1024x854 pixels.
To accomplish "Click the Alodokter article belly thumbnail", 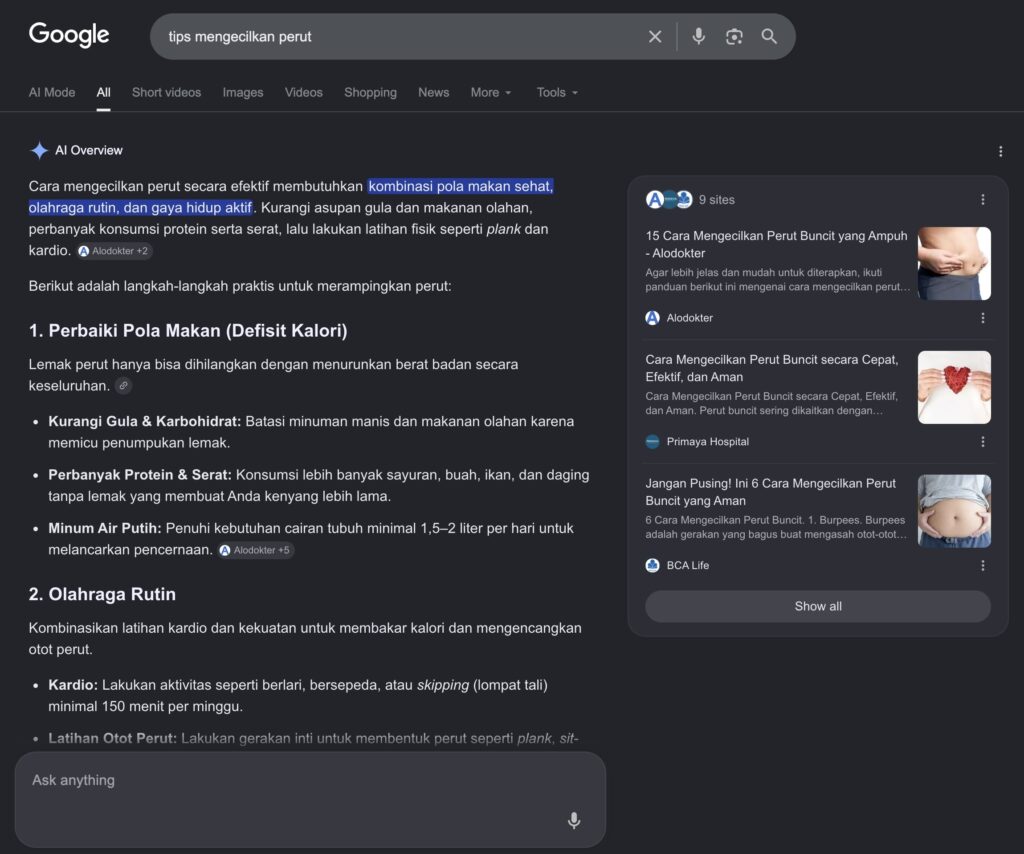I will (954, 264).
